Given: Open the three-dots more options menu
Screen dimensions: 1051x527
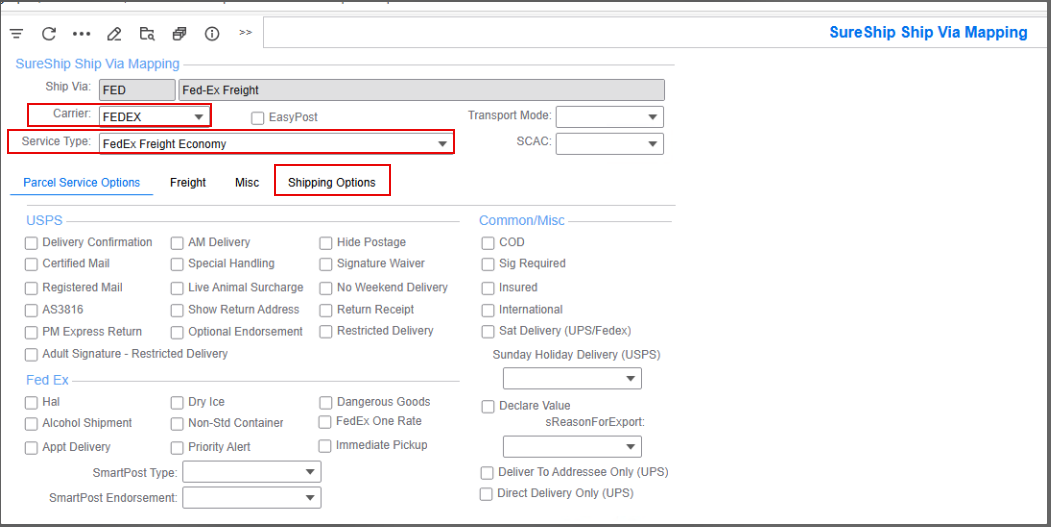Looking at the screenshot, I should coord(81,33).
